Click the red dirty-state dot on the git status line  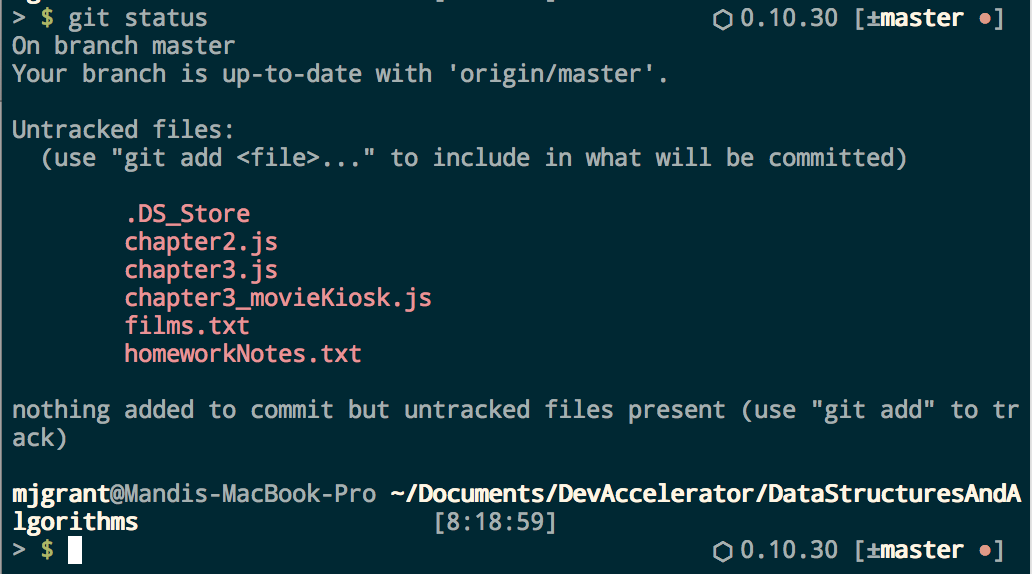(985, 19)
